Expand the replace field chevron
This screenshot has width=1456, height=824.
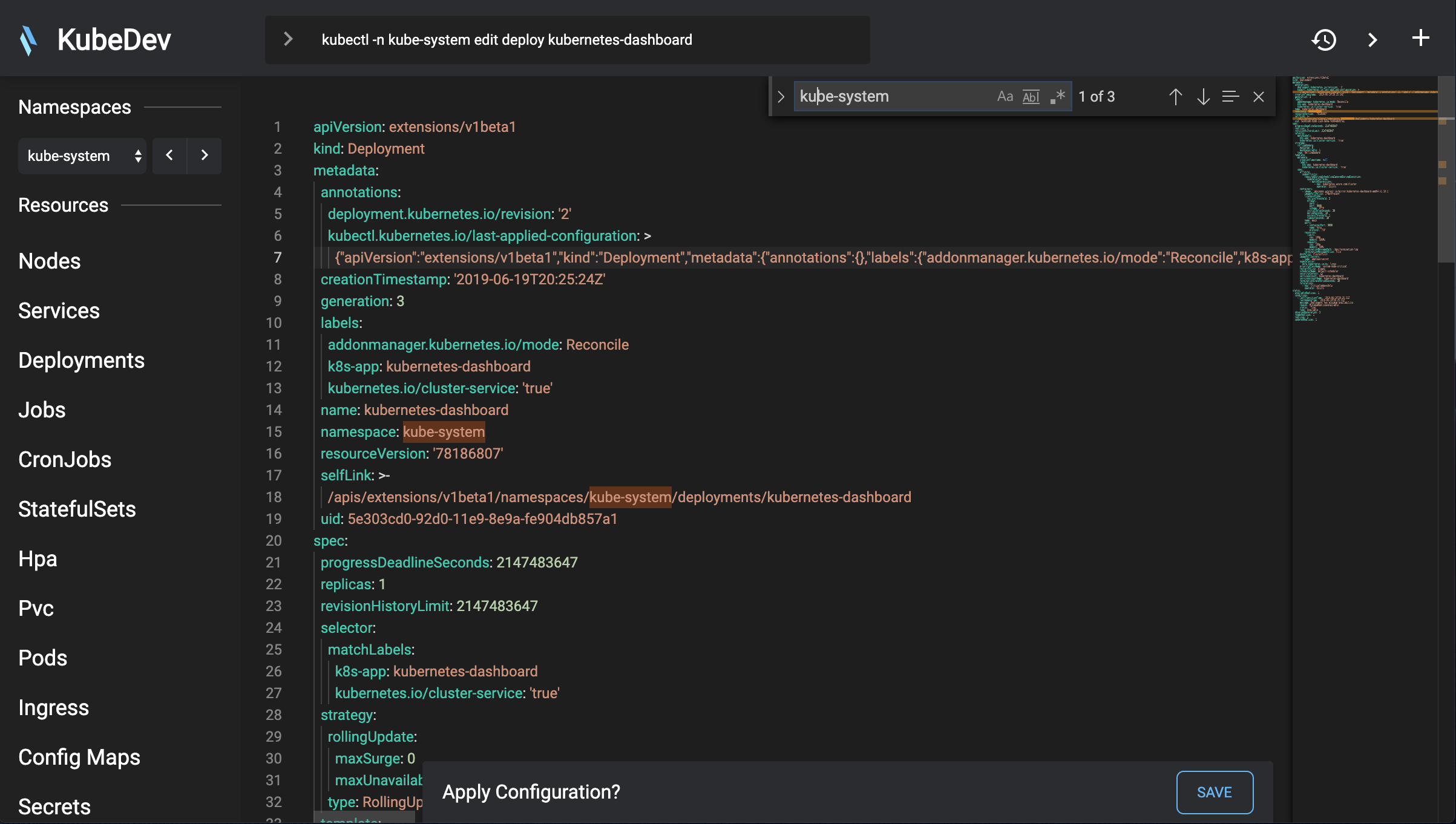(x=781, y=97)
